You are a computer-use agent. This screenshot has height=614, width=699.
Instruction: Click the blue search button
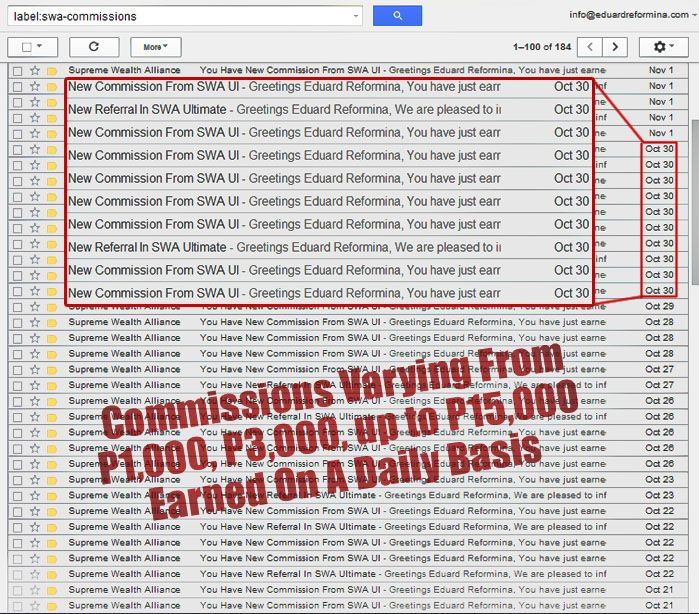pyautogui.click(x=397, y=16)
